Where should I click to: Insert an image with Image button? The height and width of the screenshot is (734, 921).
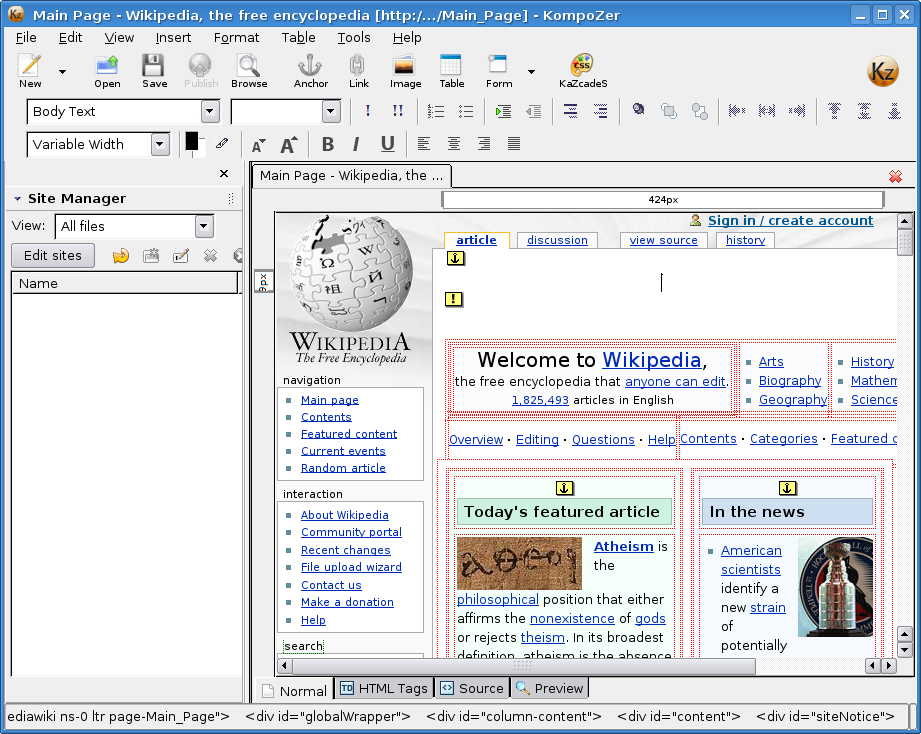coord(405,70)
